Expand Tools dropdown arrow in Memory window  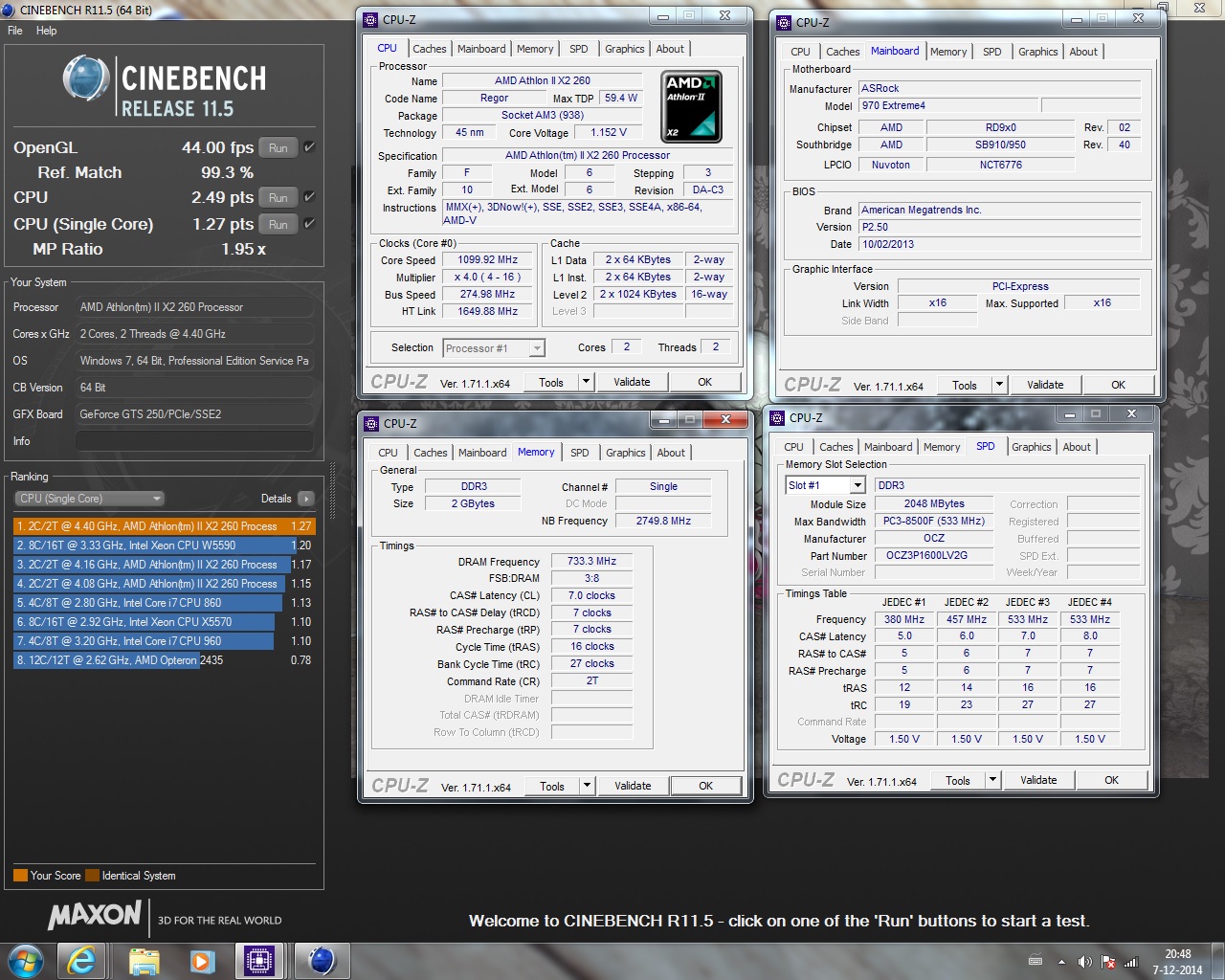(x=587, y=786)
